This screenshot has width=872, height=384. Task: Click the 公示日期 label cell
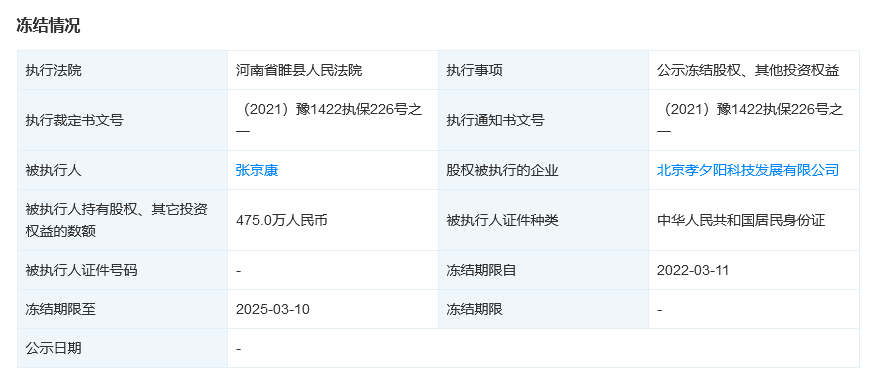[122, 348]
